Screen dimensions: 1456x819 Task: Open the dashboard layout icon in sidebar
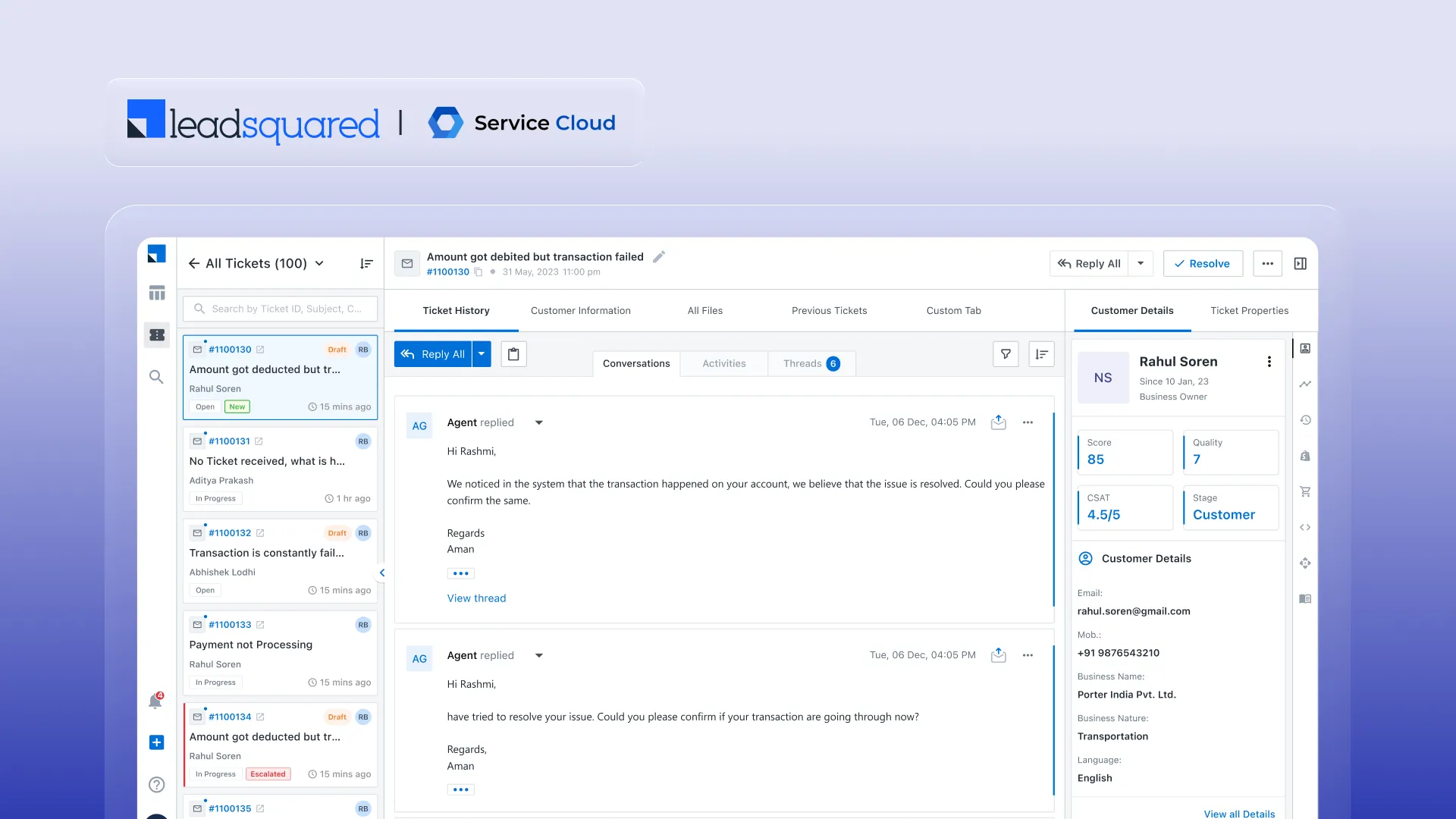(x=157, y=293)
